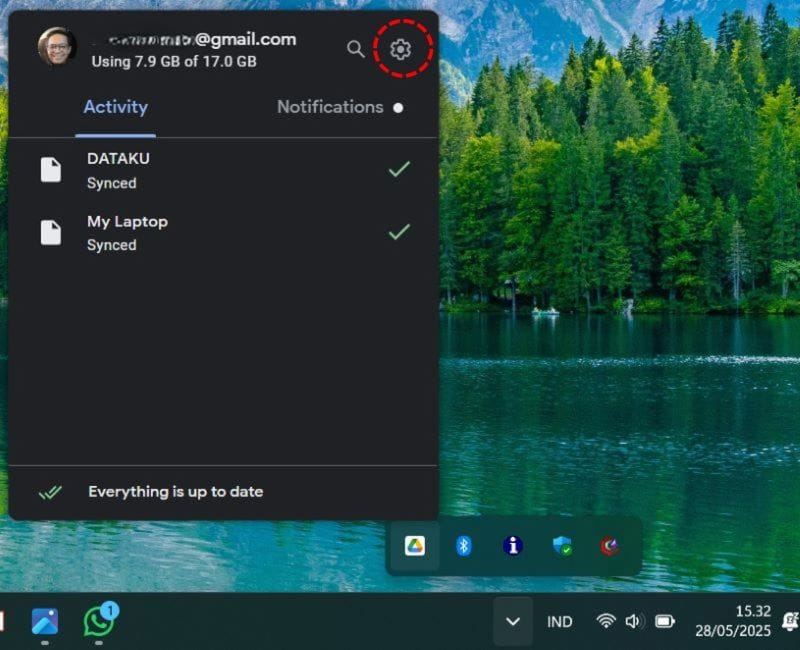The height and width of the screenshot is (650, 800).
Task: Open Windows Security shield icon
Action: pos(562,546)
